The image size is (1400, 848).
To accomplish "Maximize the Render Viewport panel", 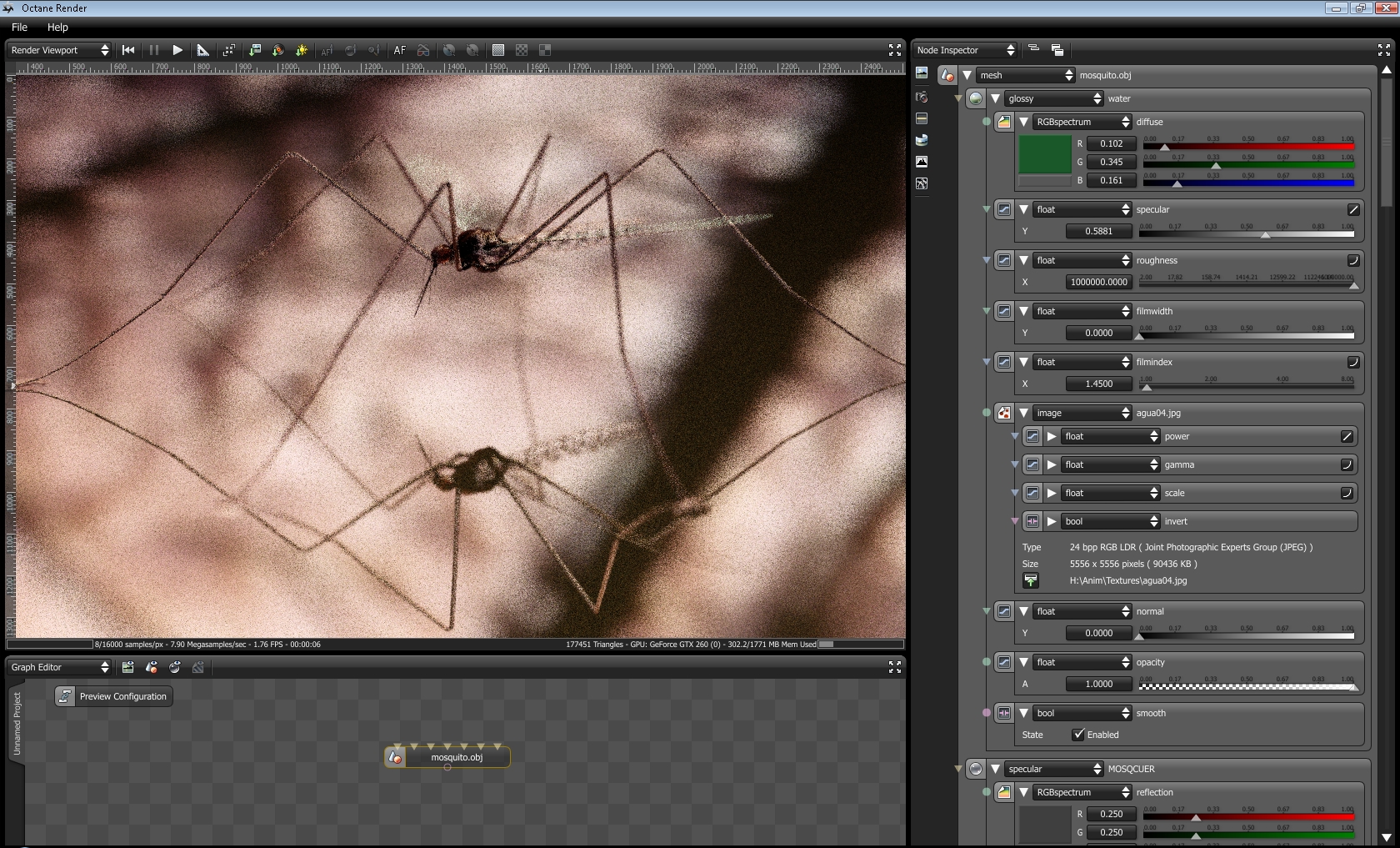I will click(895, 50).
